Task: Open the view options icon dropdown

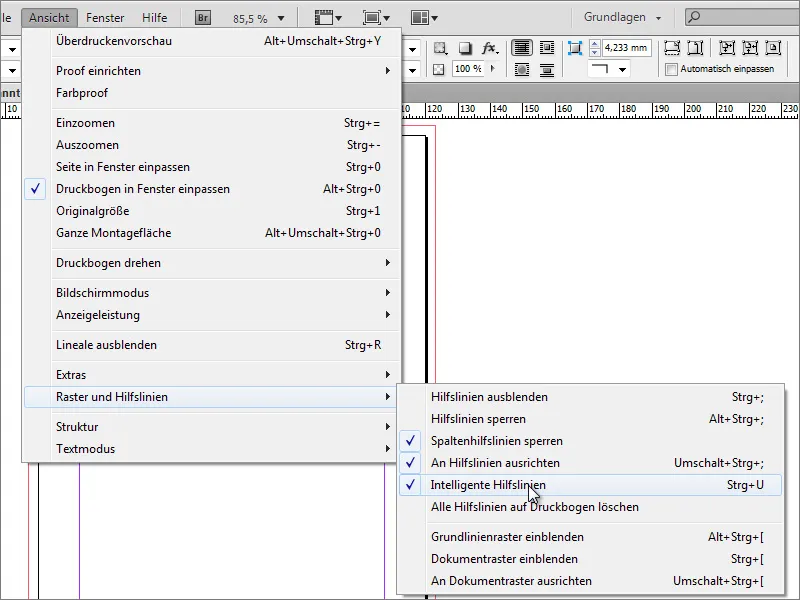Action: 328,18
